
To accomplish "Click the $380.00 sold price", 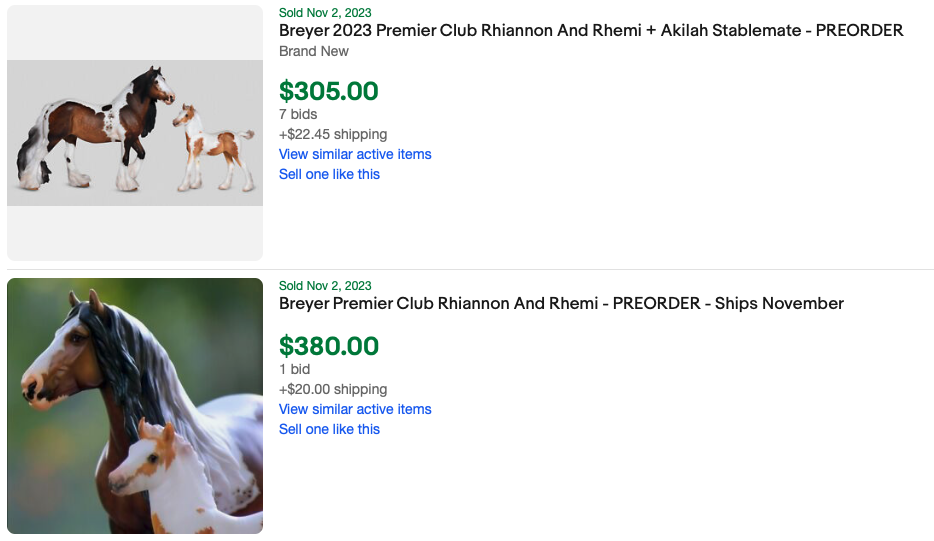I will click(329, 346).
